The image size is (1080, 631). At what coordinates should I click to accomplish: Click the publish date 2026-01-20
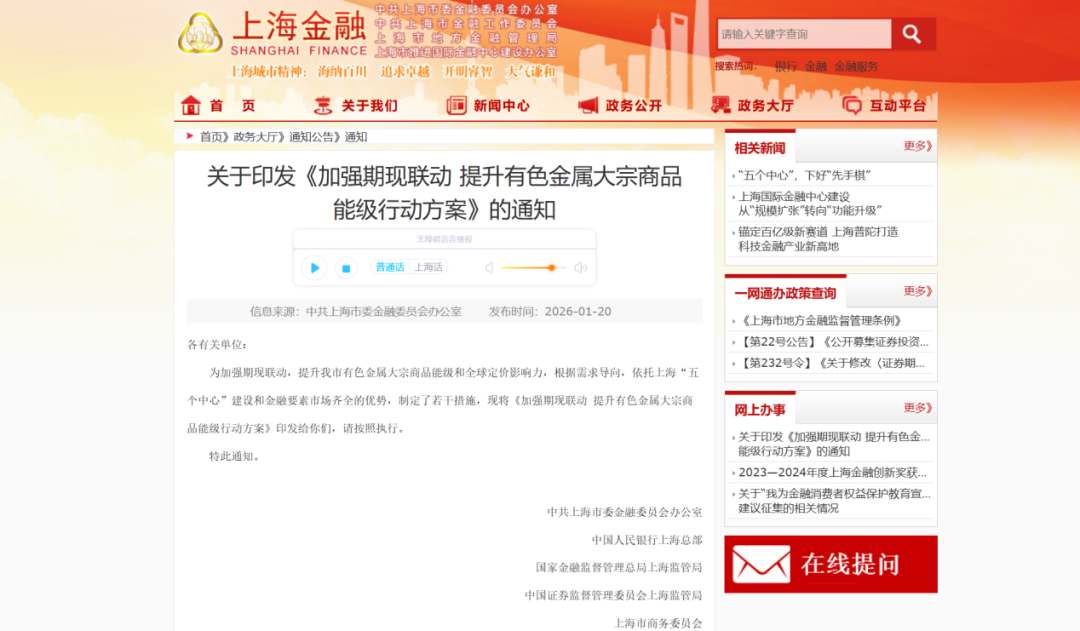pos(578,311)
